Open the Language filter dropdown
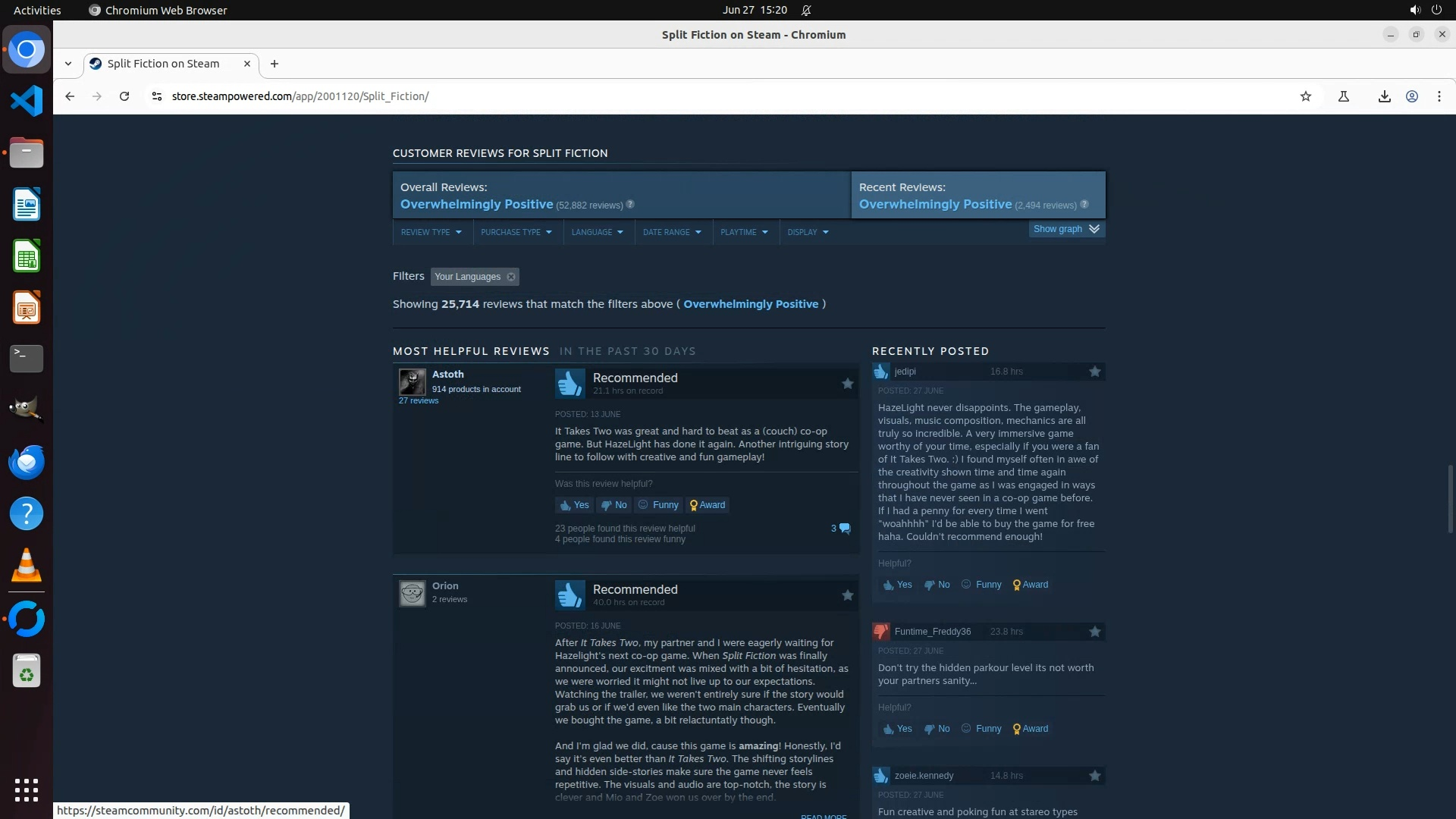Viewport: 1456px width, 819px height. click(597, 232)
